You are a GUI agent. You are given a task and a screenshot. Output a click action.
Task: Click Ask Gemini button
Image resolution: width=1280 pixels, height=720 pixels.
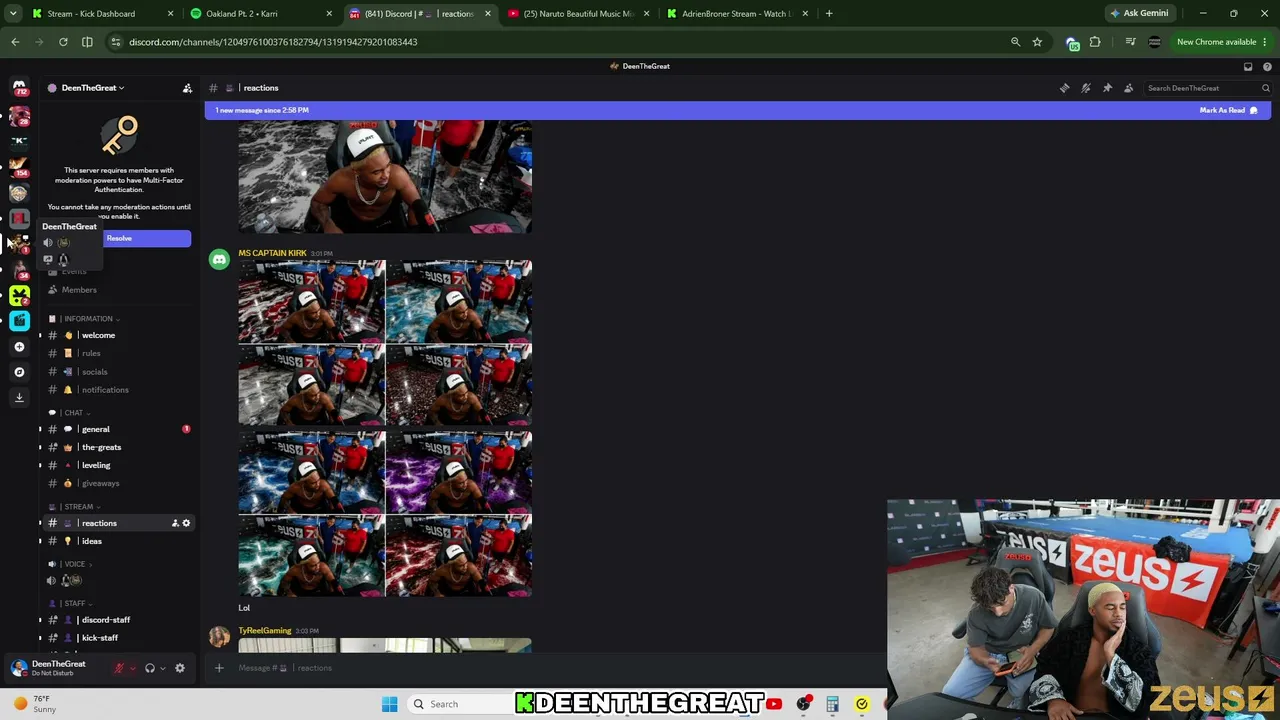click(1139, 14)
